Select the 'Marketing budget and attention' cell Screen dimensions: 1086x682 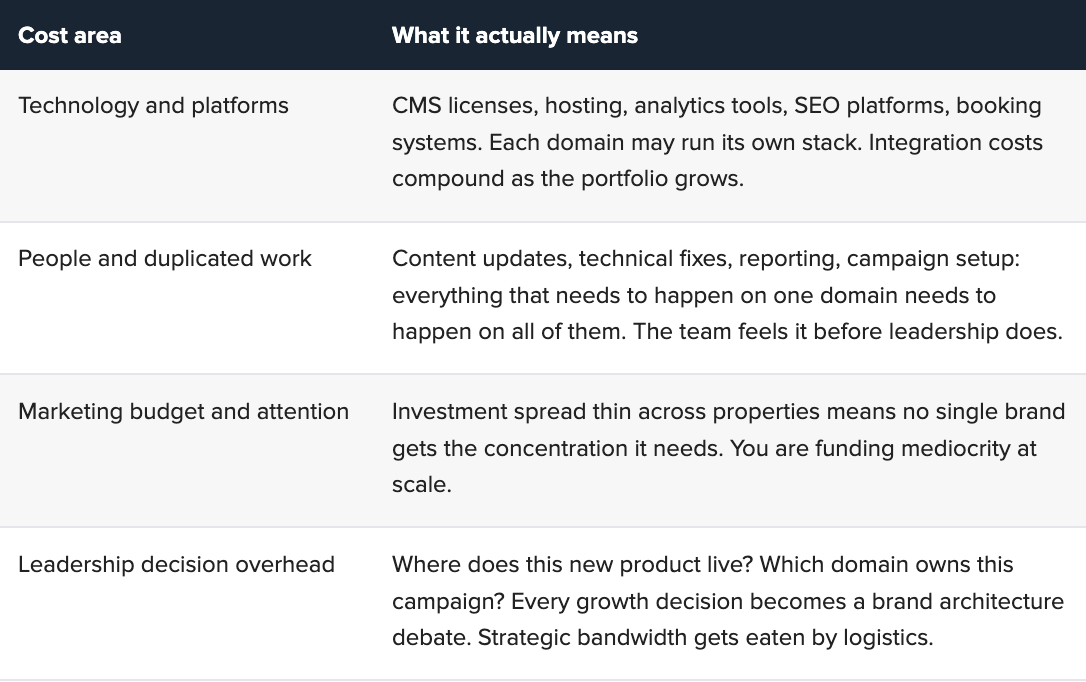[x=184, y=412]
